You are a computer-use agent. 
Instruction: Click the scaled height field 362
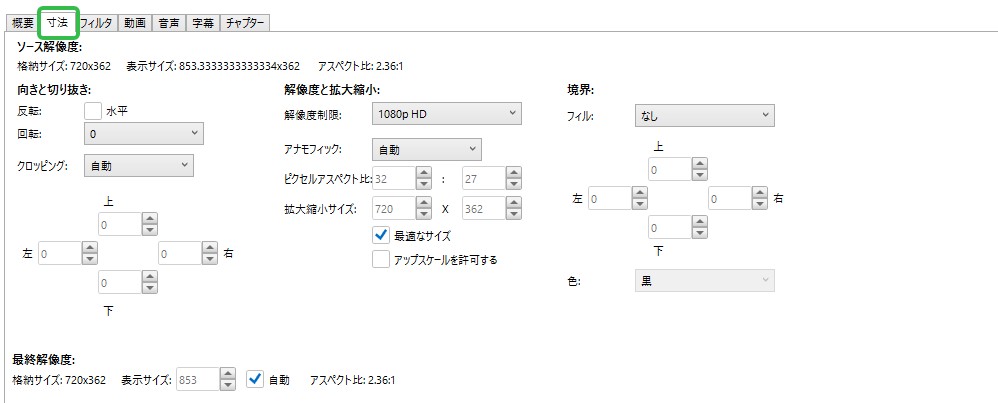(x=484, y=208)
